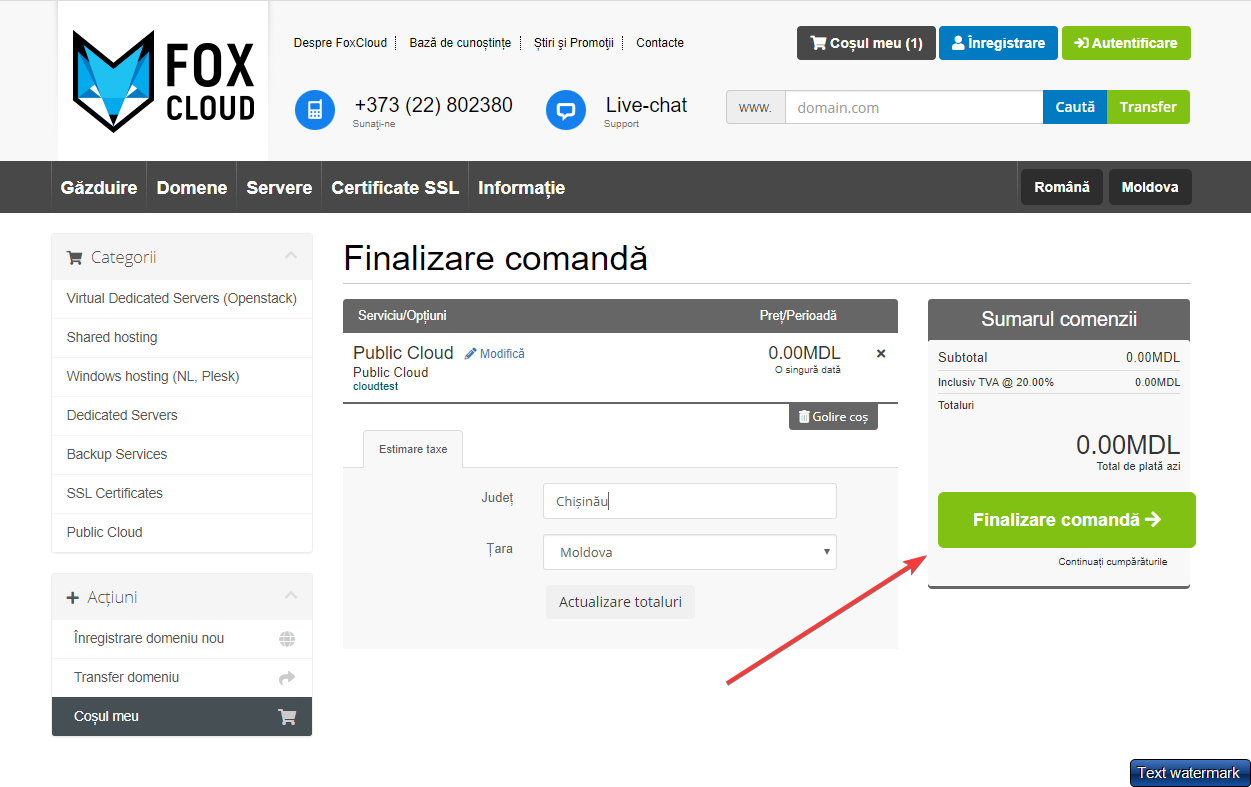This screenshot has width=1251, height=787.
Task: Open Live-chat via speech bubble icon
Action: [x=566, y=110]
